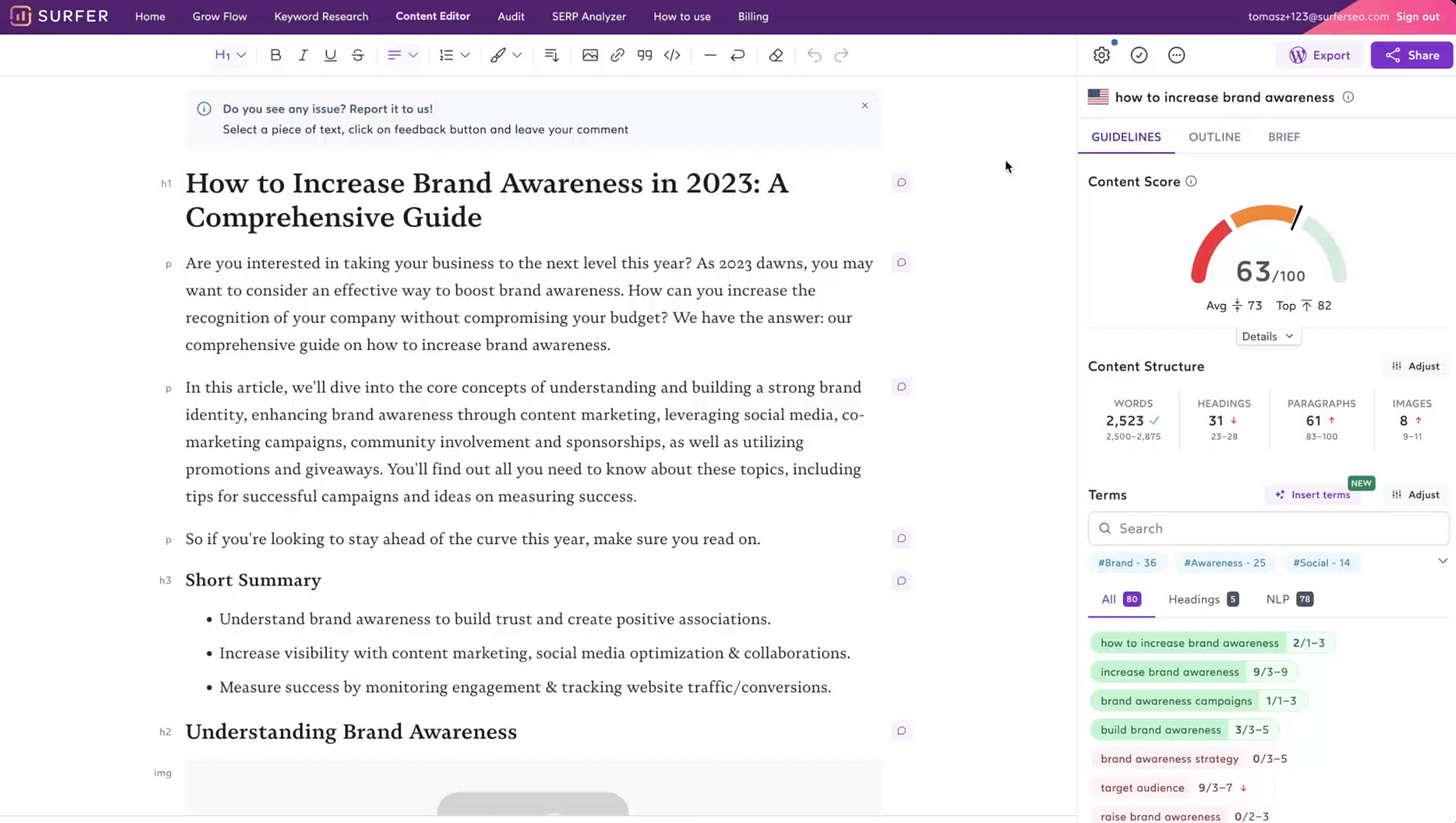Open the editor settings gear icon
The width and height of the screenshot is (1456, 823).
click(1101, 55)
